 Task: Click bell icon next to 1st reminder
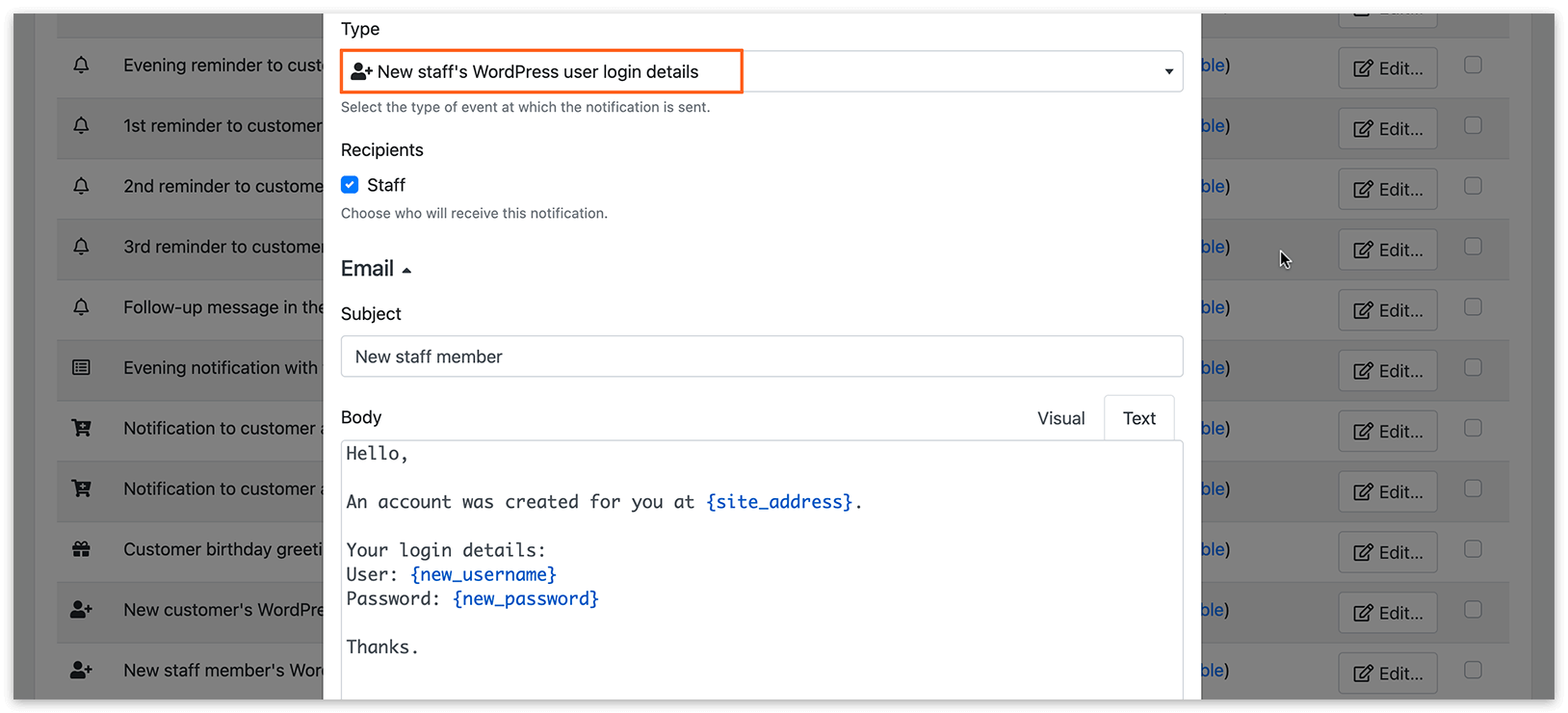click(x=82, y=126)
